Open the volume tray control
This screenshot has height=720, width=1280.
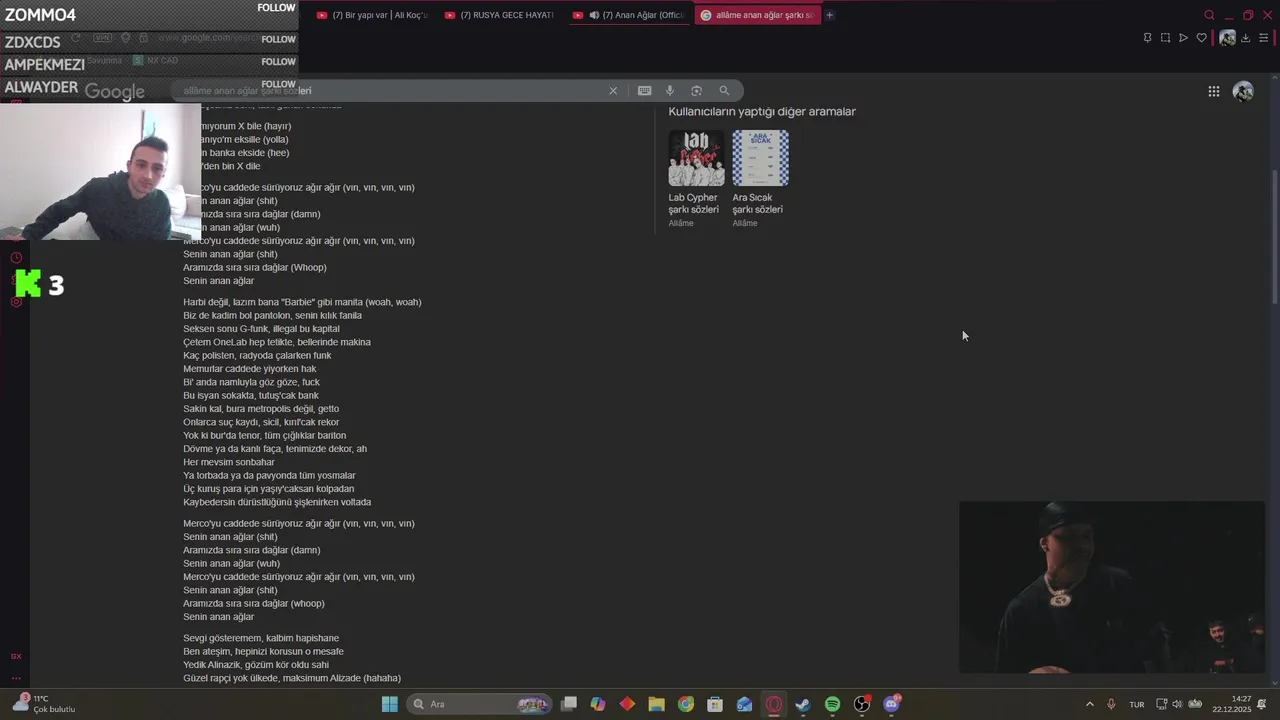click(x=1177, y=704)
